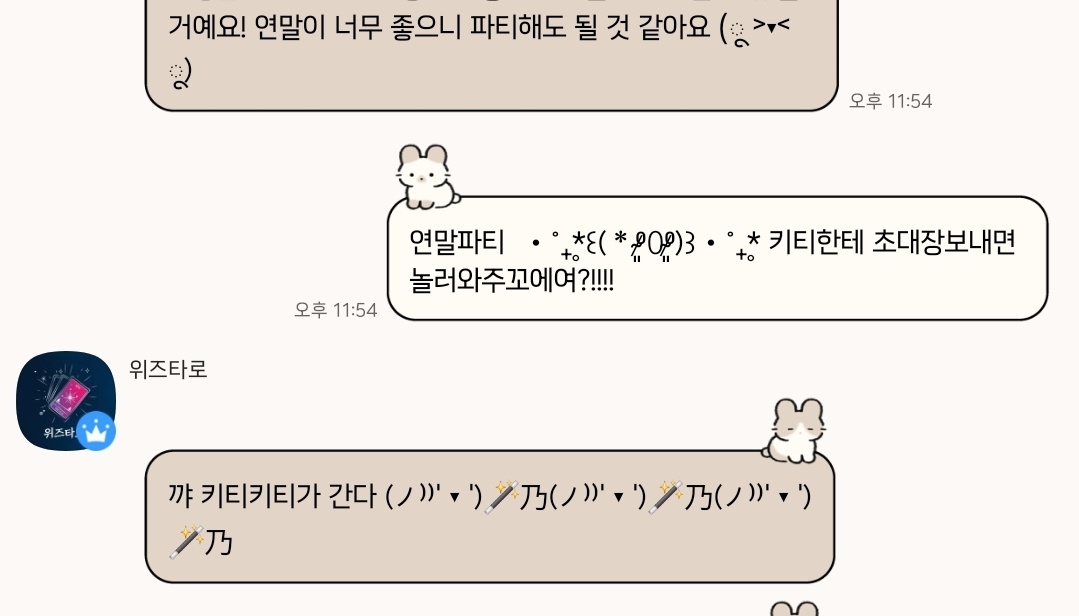
Task: Select the 연말파티 invitation message bubble
Action: [x=717, y=259]
